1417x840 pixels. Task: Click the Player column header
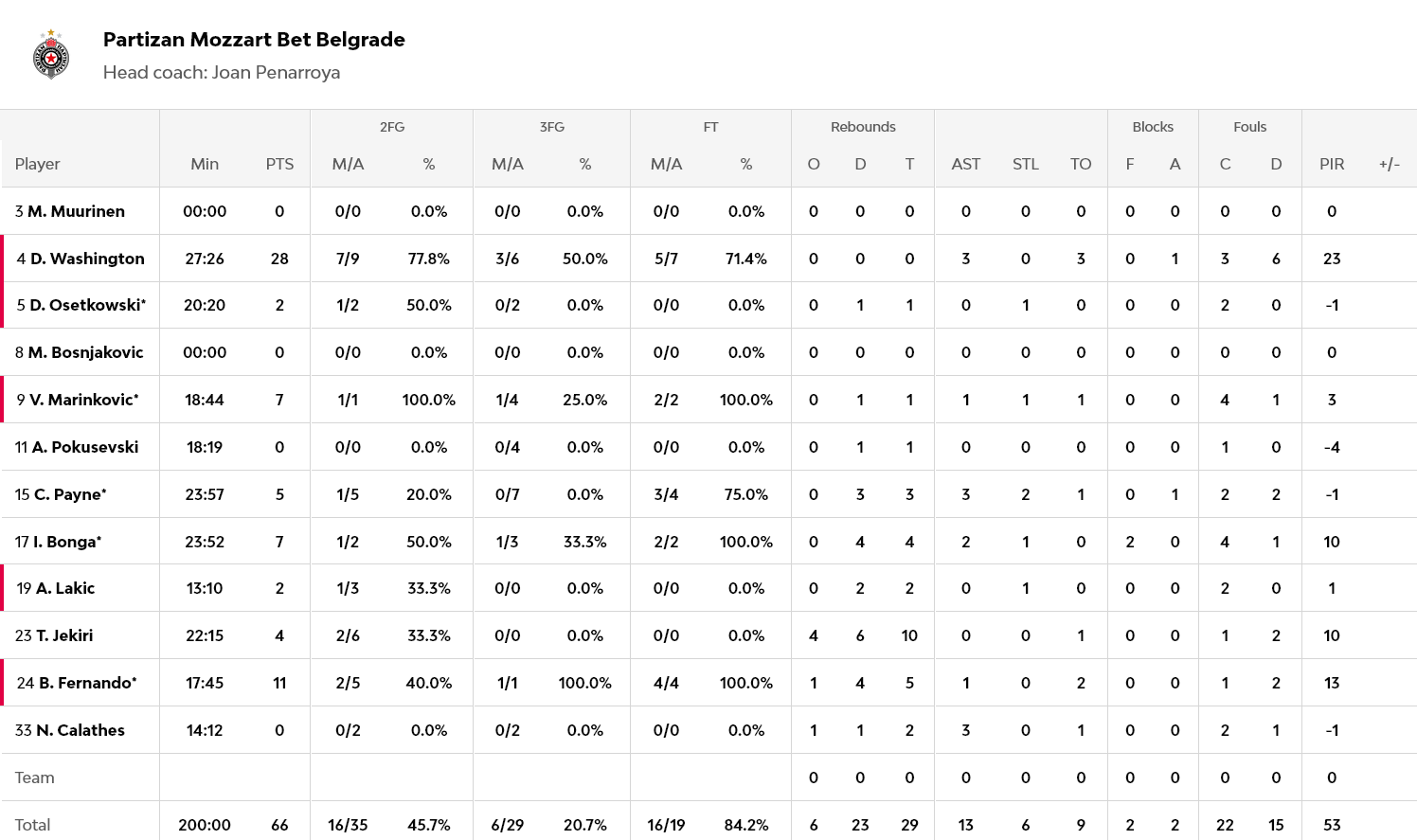[x=38, y=164]
